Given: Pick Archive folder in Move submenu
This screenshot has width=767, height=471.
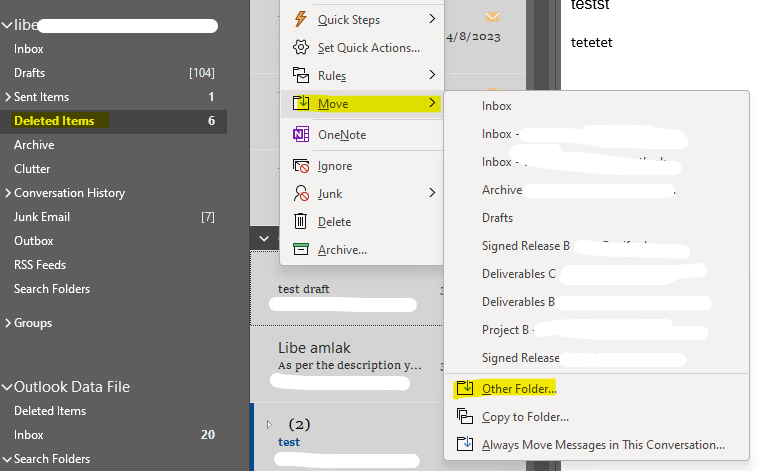Looking at the screenshot, I should pyautogui.click(x=596, y=190).
